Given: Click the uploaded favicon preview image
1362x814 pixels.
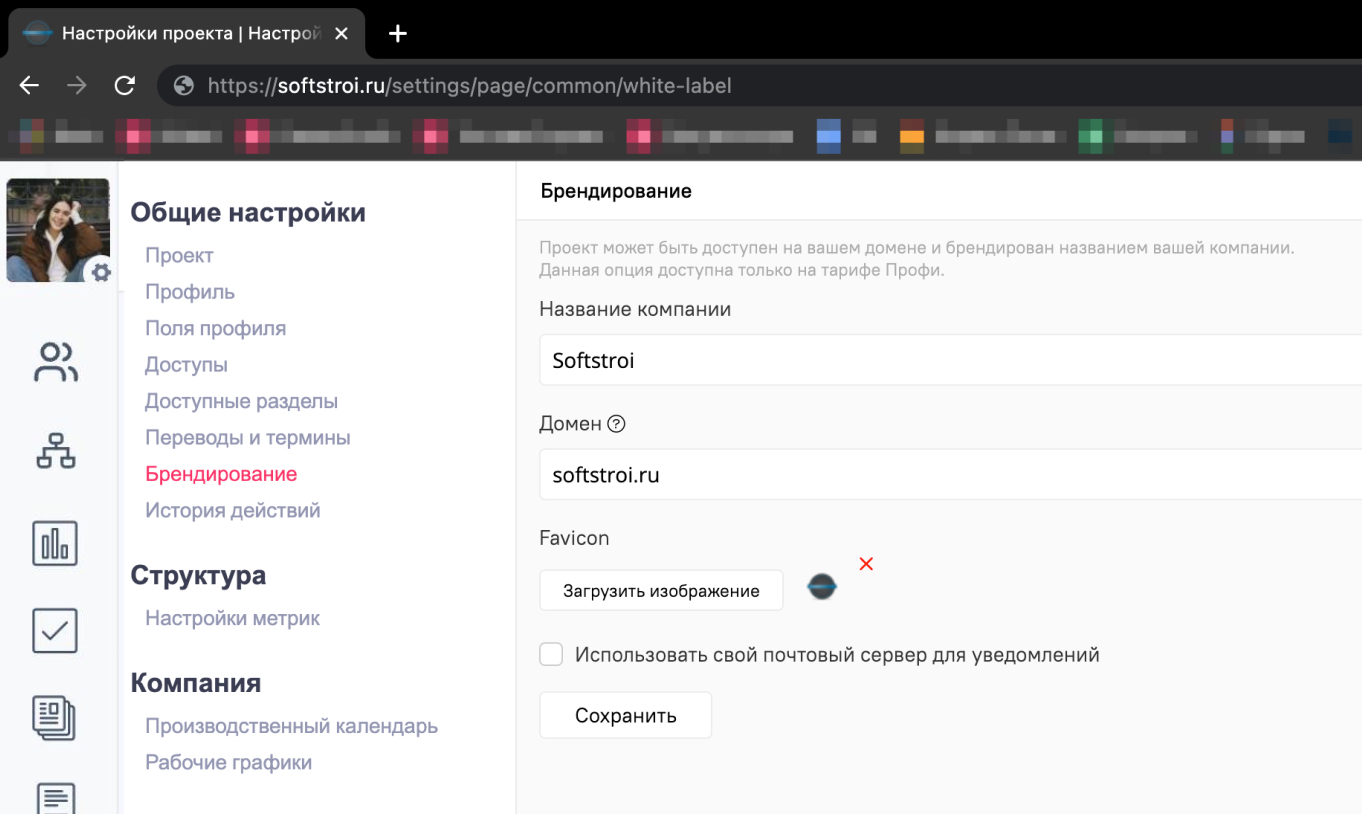Looking at the screenshot, I should coord(822,588).
